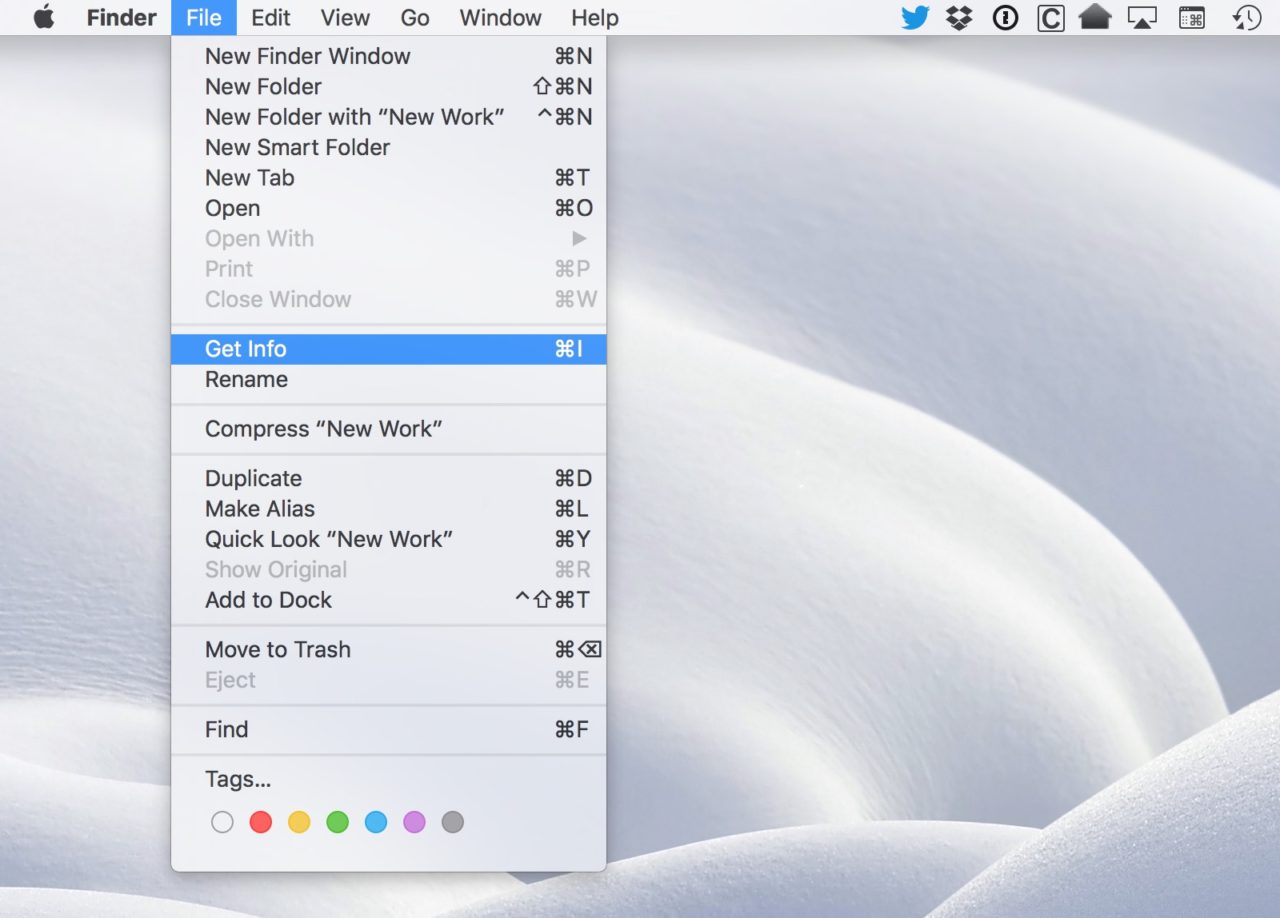Open the Tags… dialog
The image size is (1280, 918).
point(388,779)
